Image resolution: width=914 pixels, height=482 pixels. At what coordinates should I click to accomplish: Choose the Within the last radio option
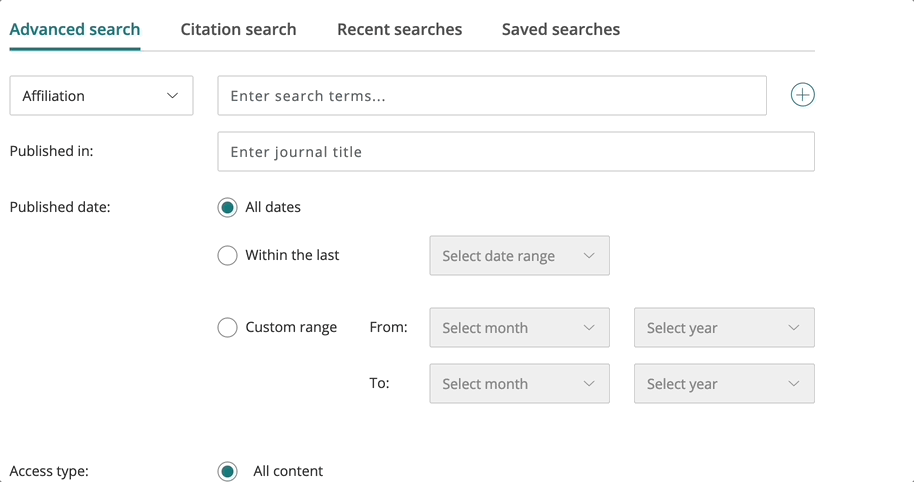[228, 255]
